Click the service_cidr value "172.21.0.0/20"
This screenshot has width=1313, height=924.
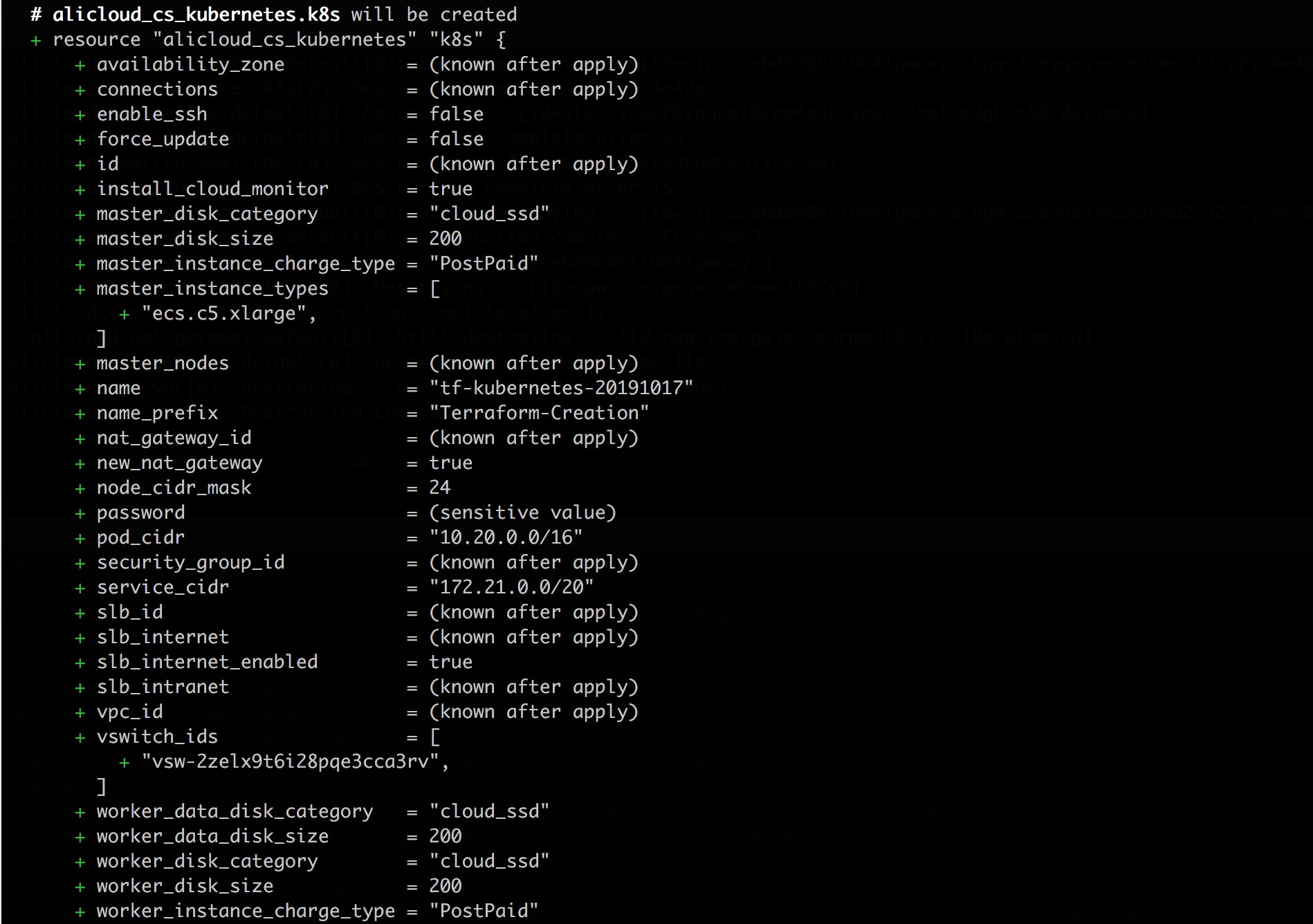pyautogui.click(x=511, y=587)
